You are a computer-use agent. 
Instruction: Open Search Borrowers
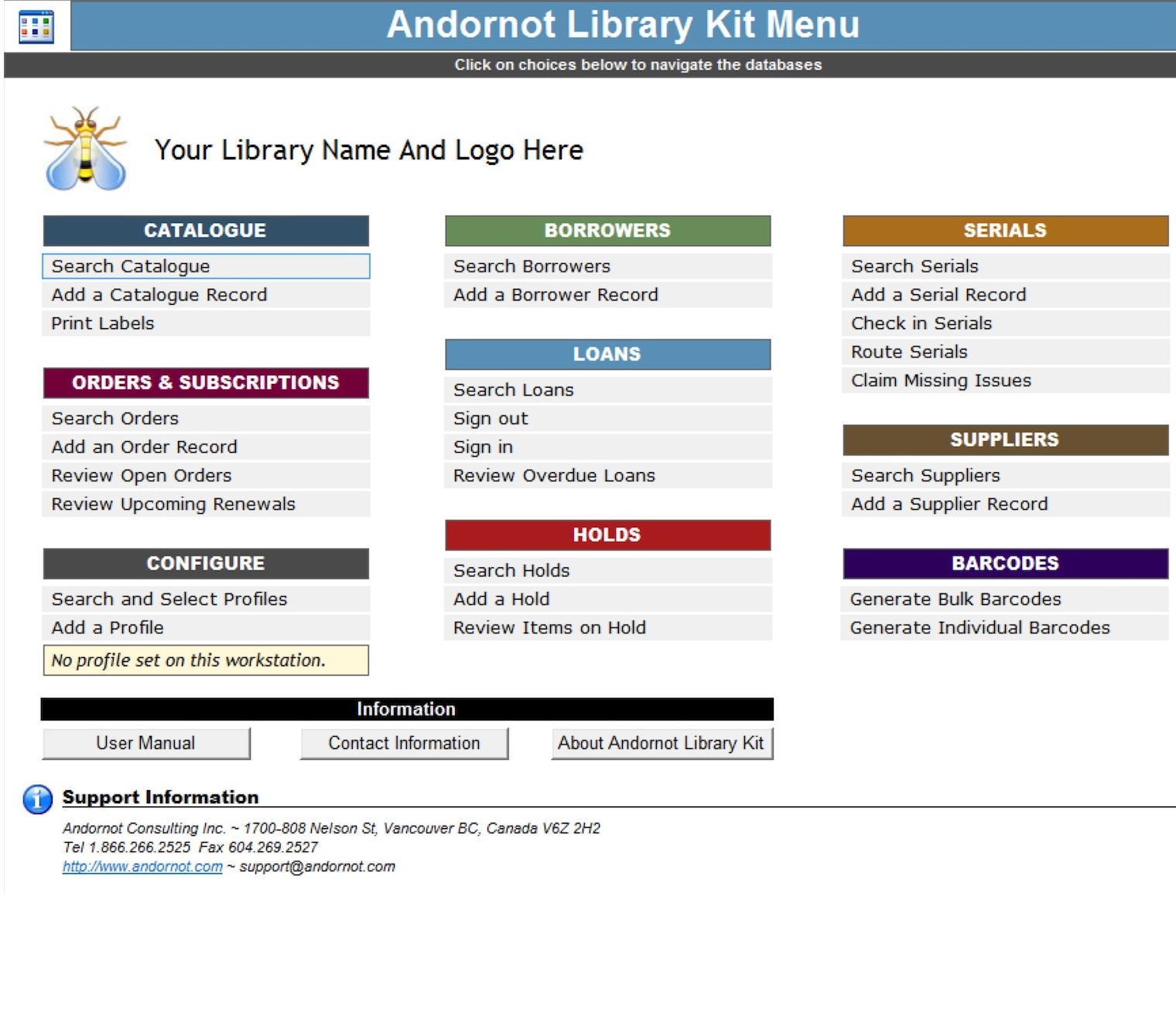pyautogui.click(x=608, y=266)
